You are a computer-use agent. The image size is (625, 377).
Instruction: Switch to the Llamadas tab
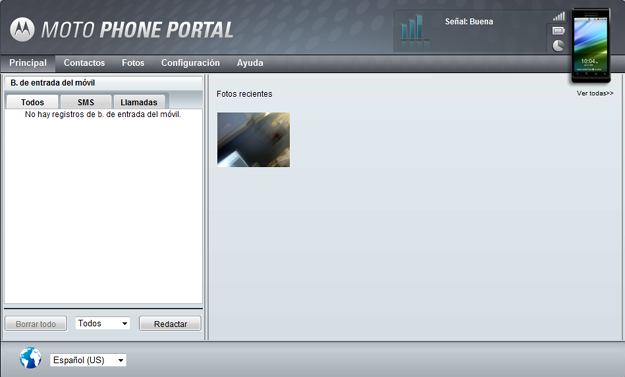tap(139, 102)
